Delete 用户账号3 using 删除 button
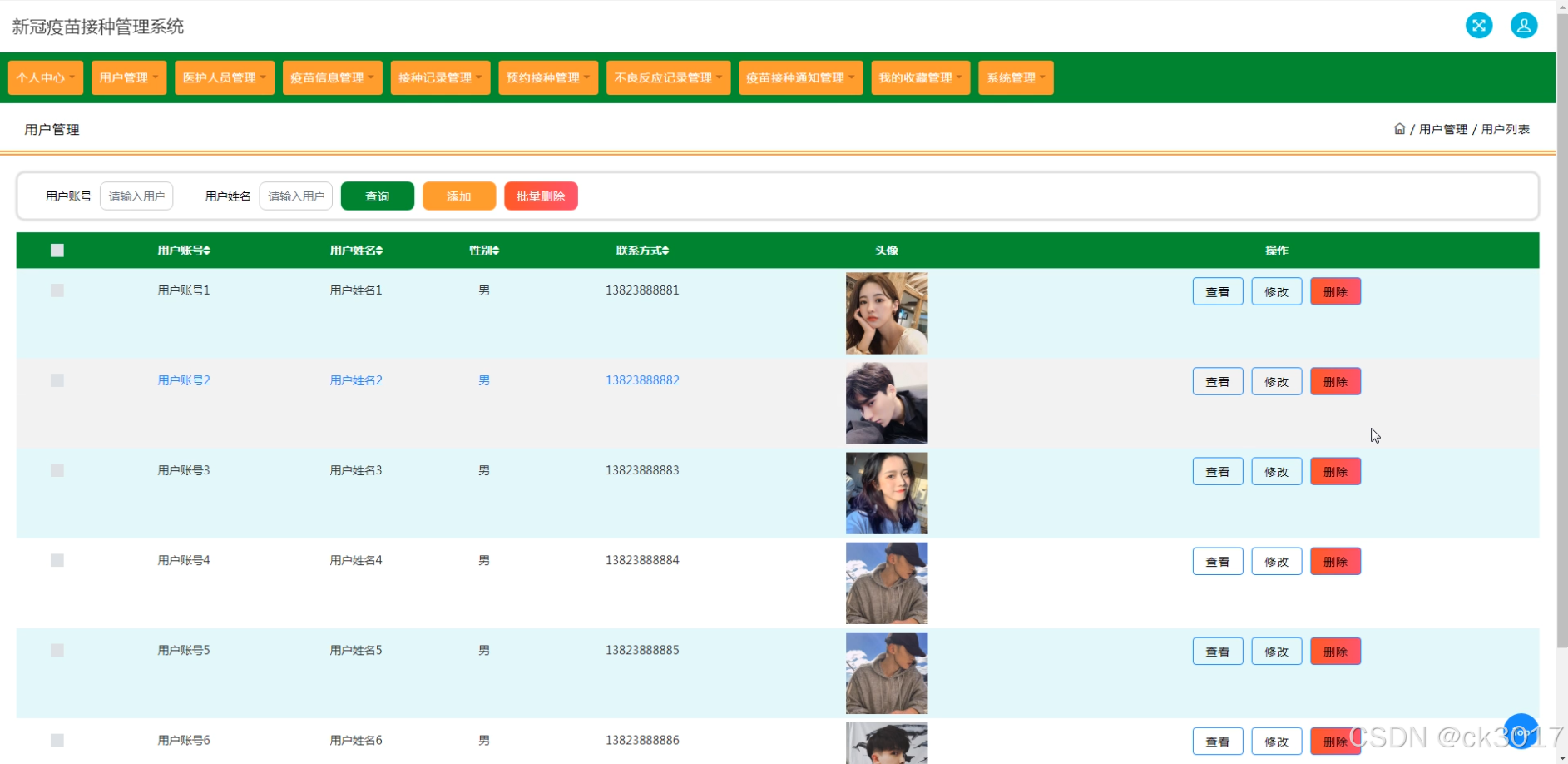Screen dimensions: 1568x764 point(1336,471)
